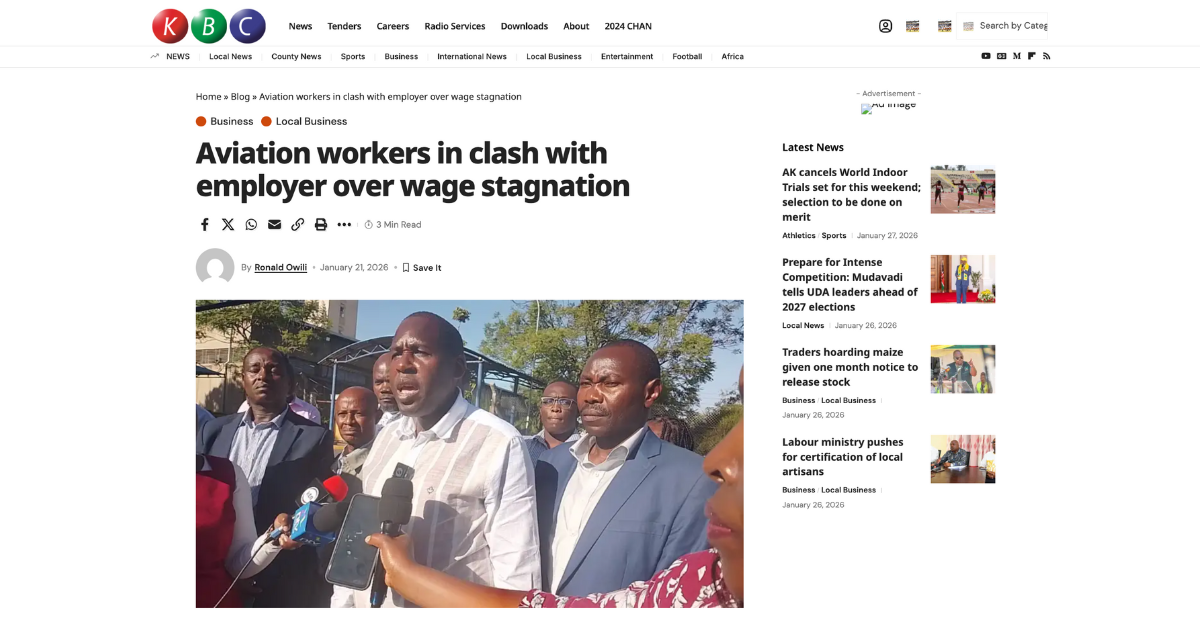Print the article with printer icon
The width and height of the screenshot is (1200, 628).
[x=321, y=225]
